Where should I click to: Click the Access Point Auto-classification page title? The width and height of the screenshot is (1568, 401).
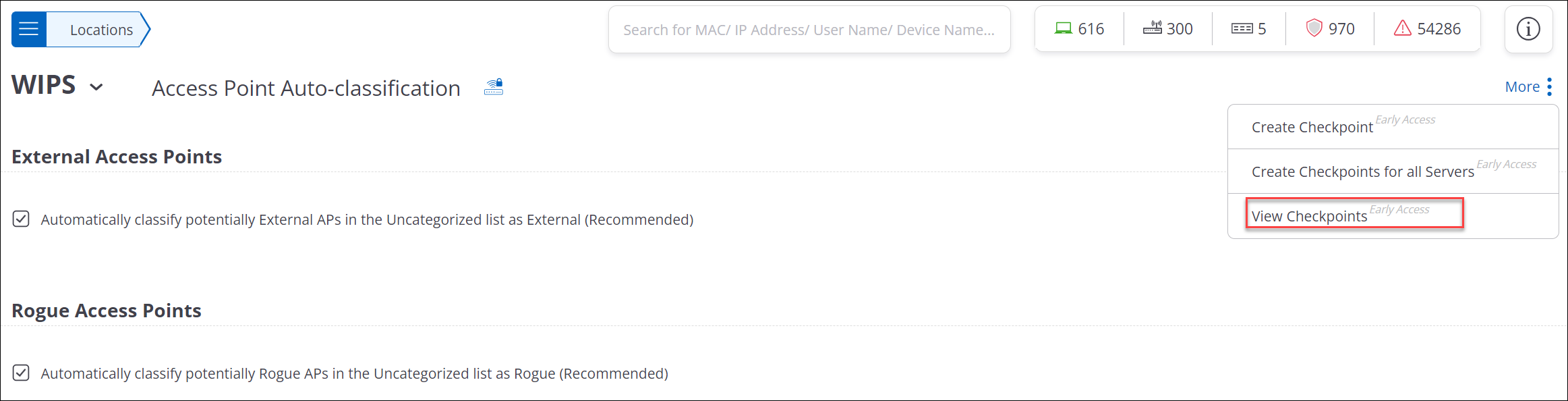pos(306,88)
